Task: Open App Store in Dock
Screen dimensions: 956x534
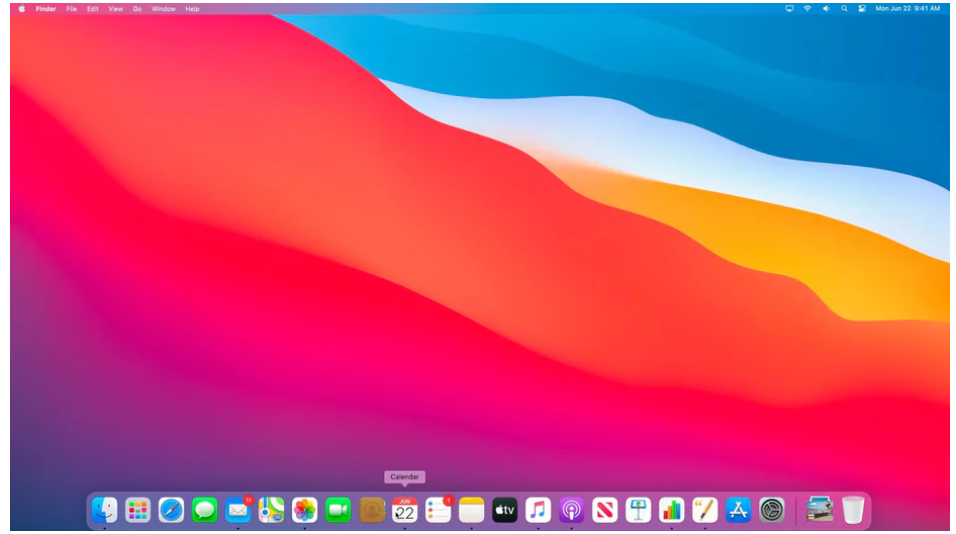Action: (x=738, y=510)
